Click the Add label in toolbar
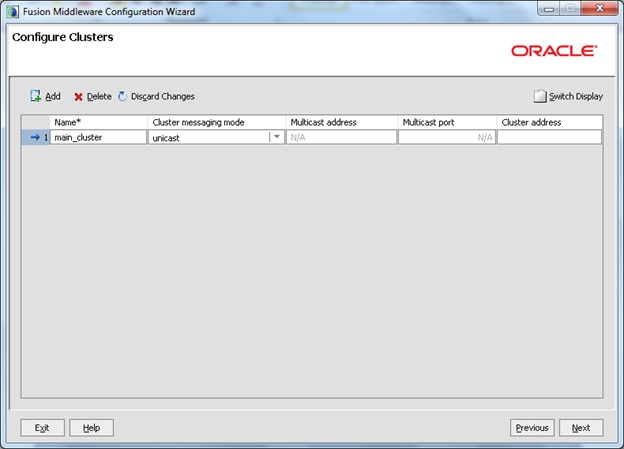The width and height of the screenshot is (624, 449). (x=53, y=96)
